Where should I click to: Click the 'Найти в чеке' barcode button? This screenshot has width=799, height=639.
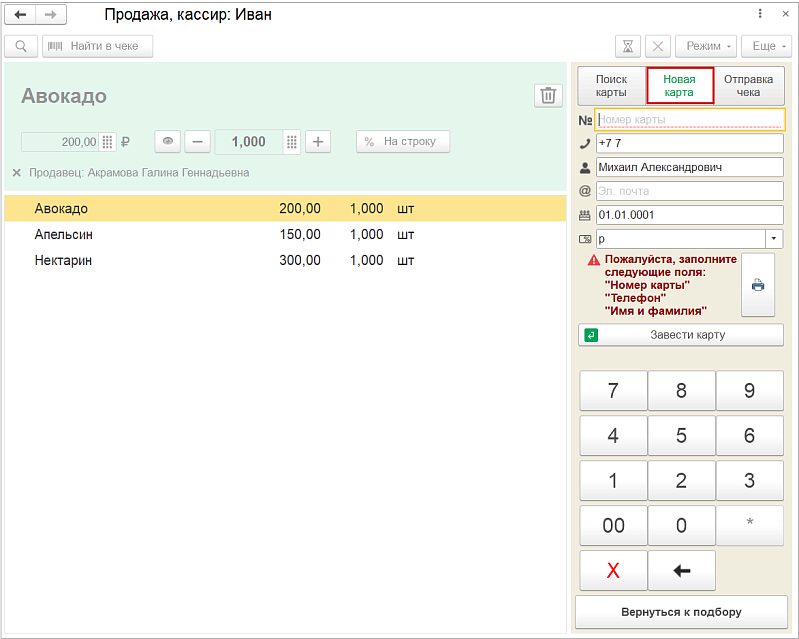97,46
